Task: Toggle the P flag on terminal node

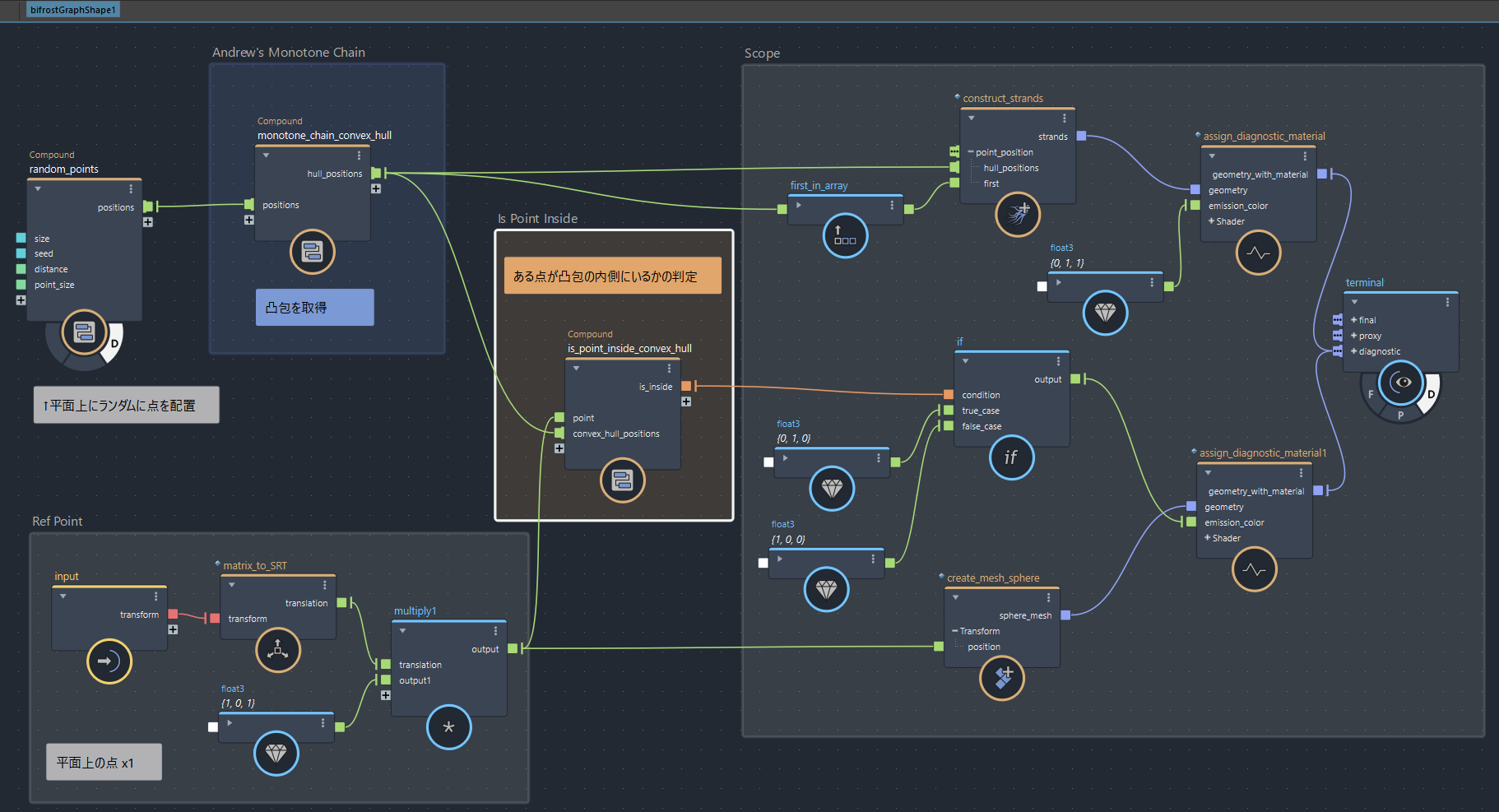Action: [1400, 415]
